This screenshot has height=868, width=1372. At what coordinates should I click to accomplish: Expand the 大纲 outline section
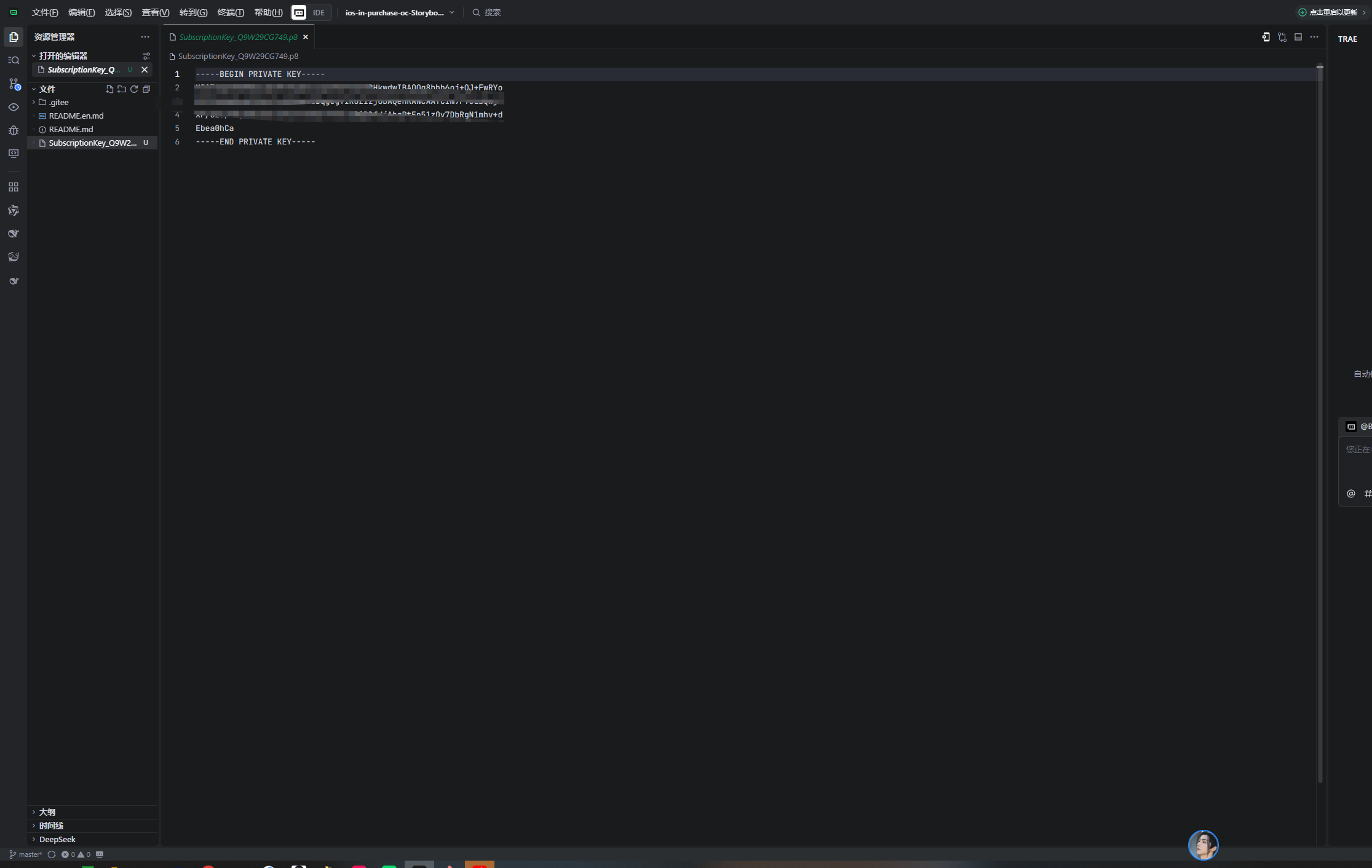point(47,812)
